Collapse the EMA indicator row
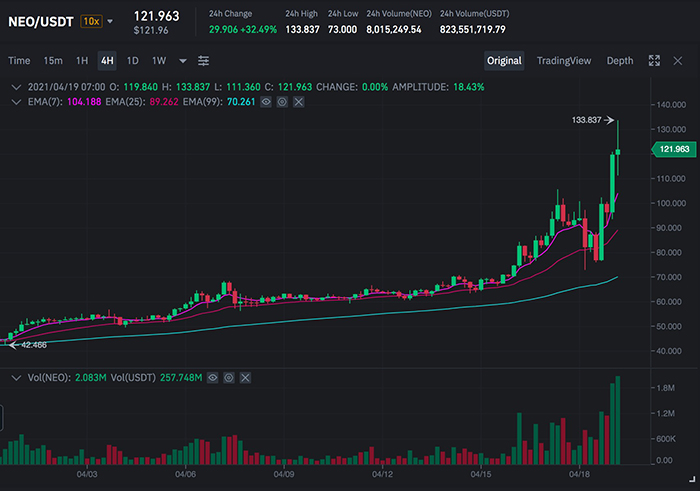This screenshot has width=700, height=491. tap(12, 102)
